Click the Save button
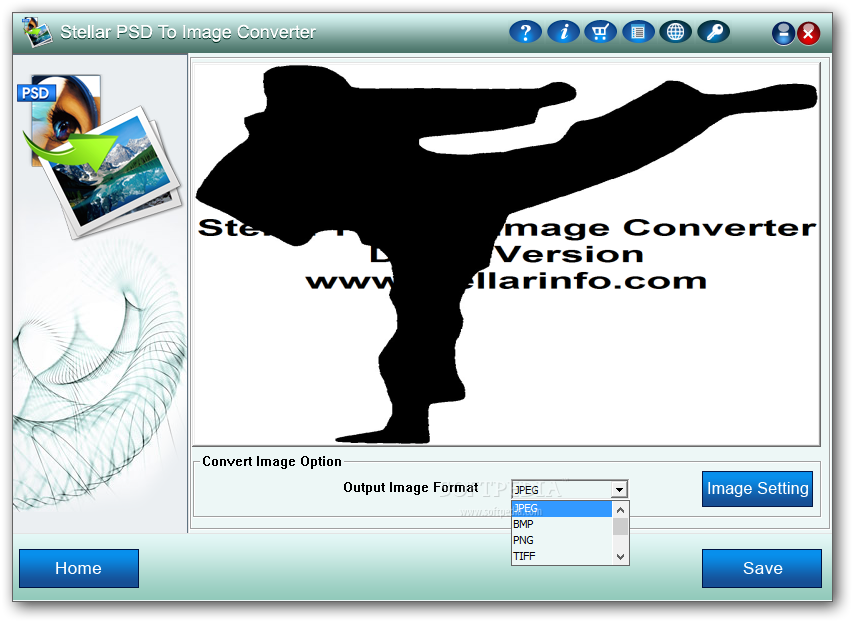Screen dimensions: 853x622 click(x=762, y=568)
